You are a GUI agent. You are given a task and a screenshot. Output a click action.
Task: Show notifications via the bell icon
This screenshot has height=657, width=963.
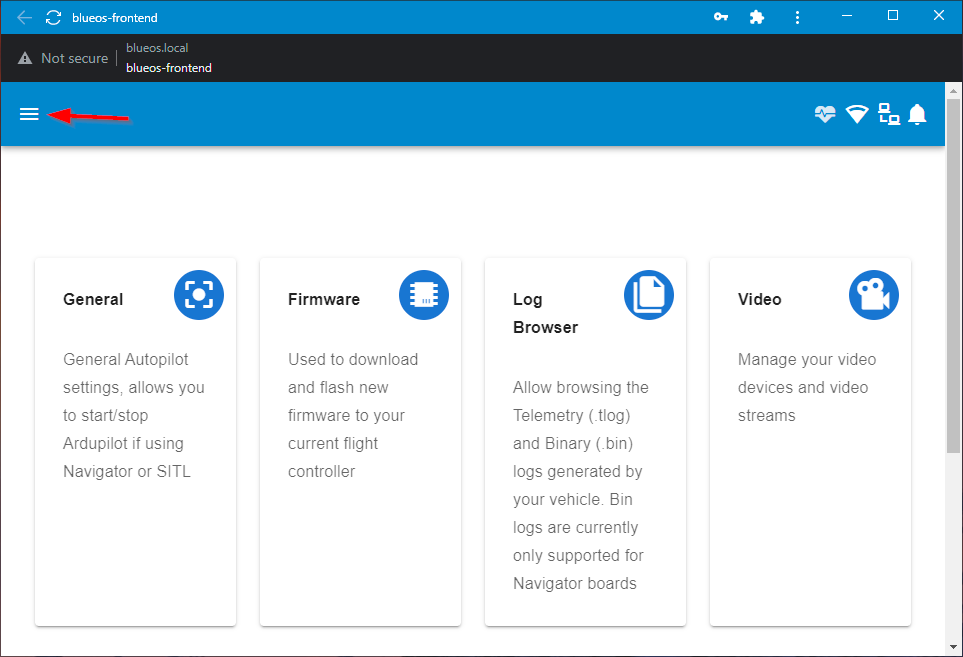point(918,114)
